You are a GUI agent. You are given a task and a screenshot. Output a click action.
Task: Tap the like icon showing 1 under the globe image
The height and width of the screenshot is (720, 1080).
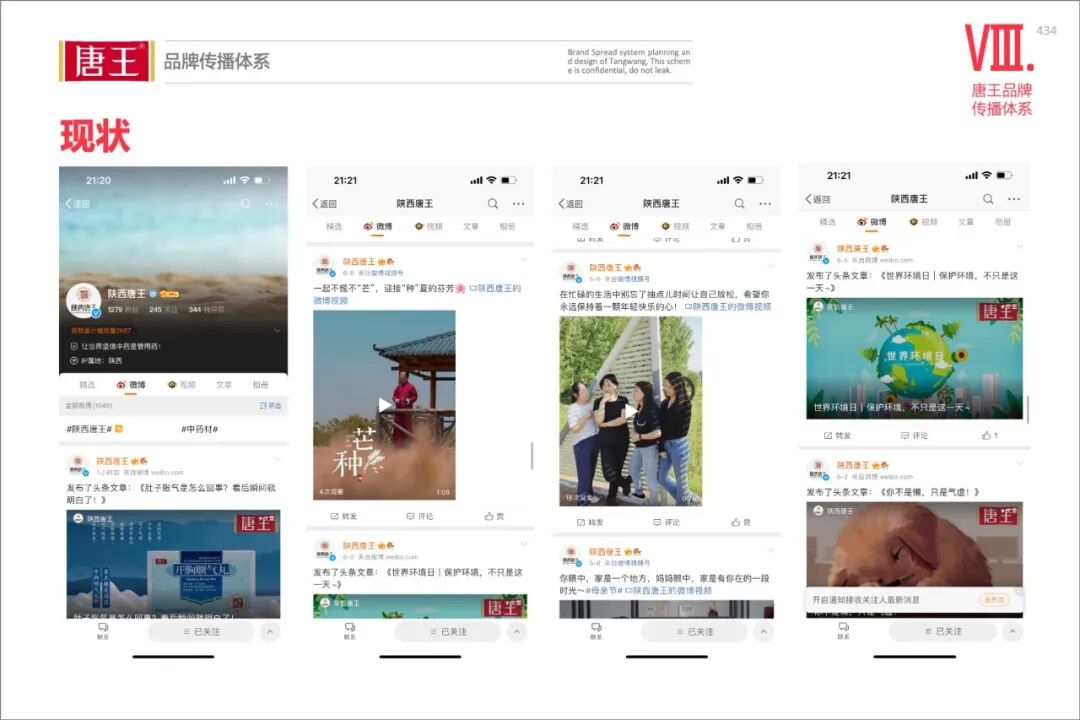(990, 435)
